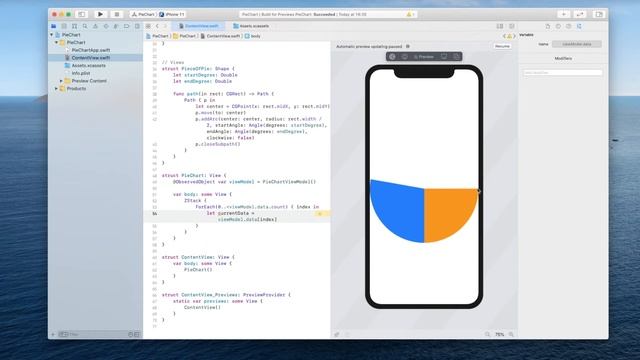
Task: Expand the Products folder
Action: tap(57, 89)
